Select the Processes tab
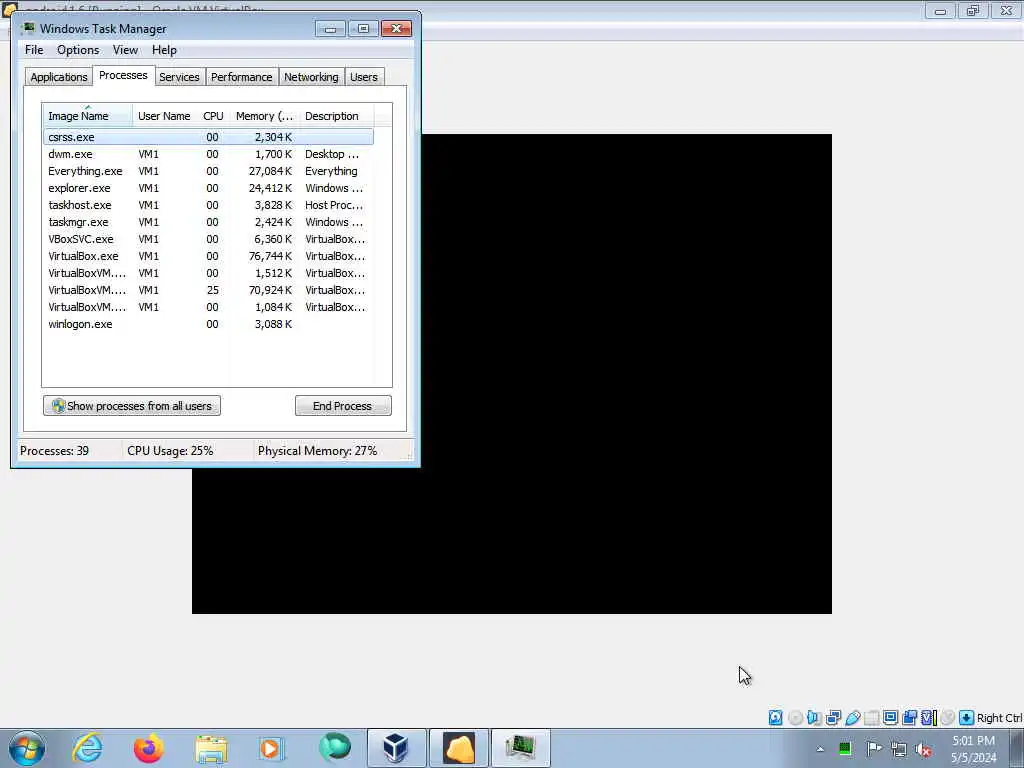This screenshot has width=1024, height=768. pyautogui.click(x=123, y=75)
